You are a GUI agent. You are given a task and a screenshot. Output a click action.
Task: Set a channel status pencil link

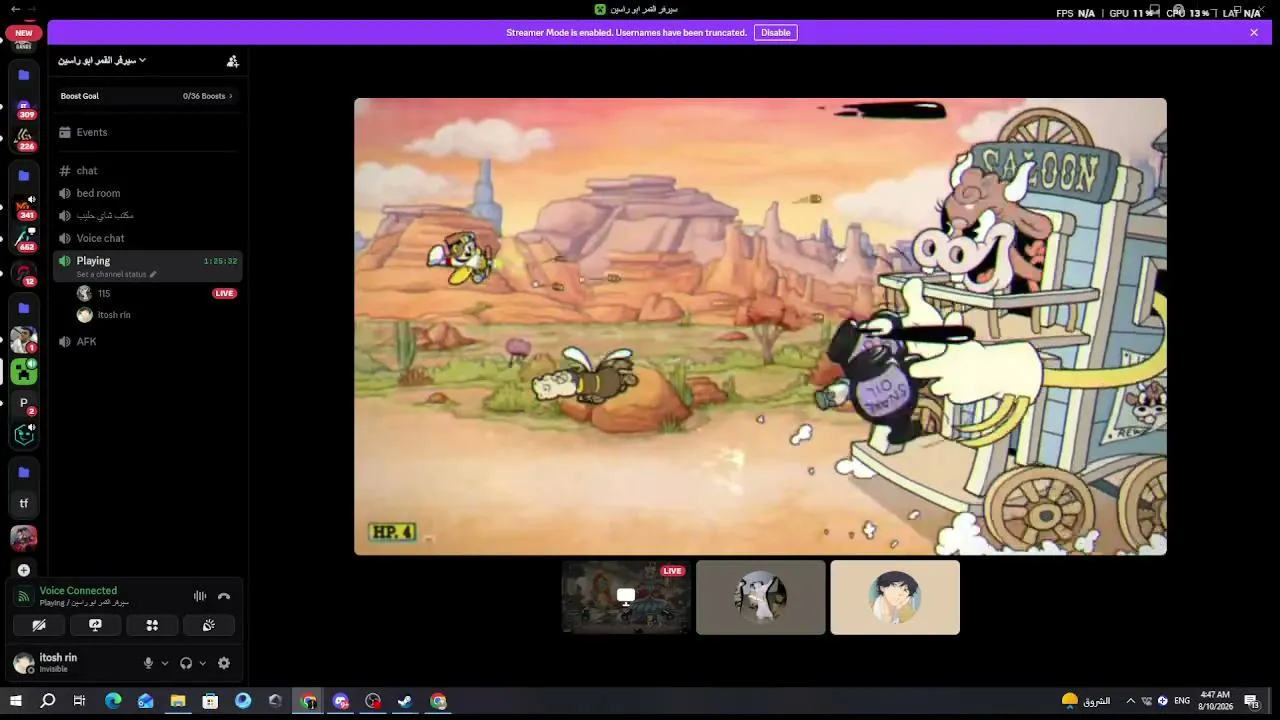[x=117, y=274]
